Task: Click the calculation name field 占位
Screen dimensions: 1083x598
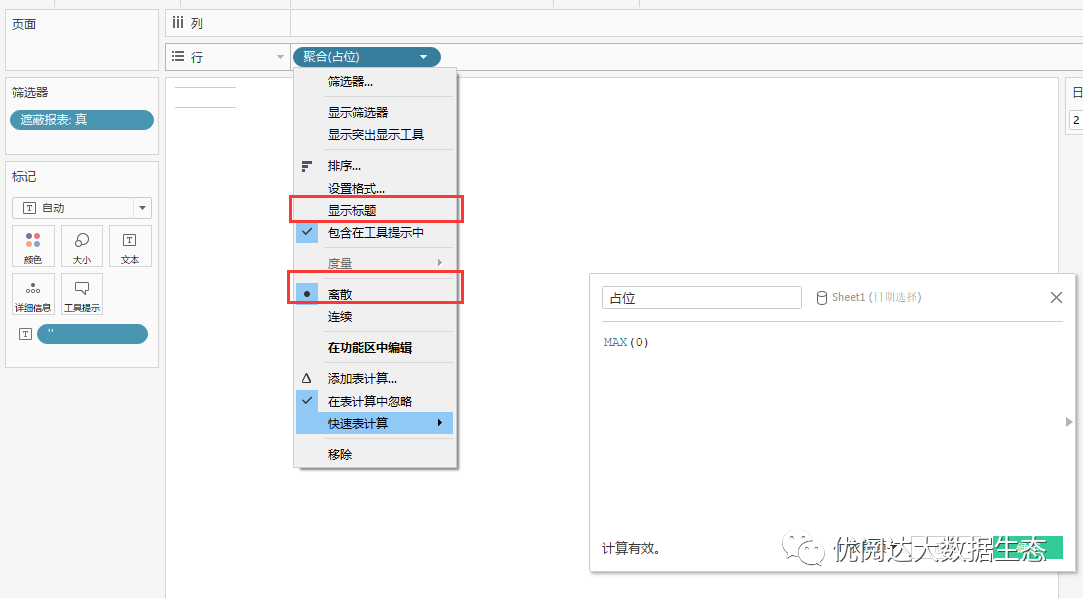Action: (701, 298)
